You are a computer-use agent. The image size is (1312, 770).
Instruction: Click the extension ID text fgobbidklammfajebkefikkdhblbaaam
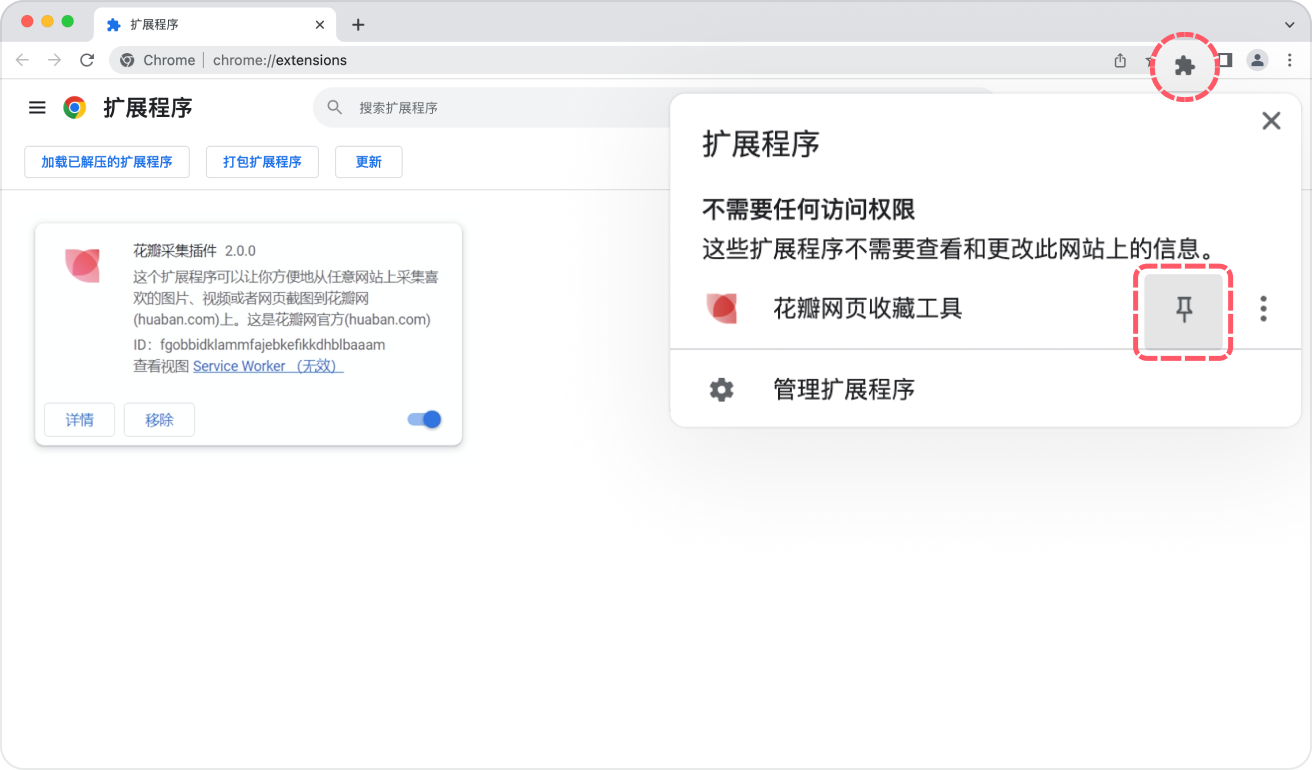(272, 345)
